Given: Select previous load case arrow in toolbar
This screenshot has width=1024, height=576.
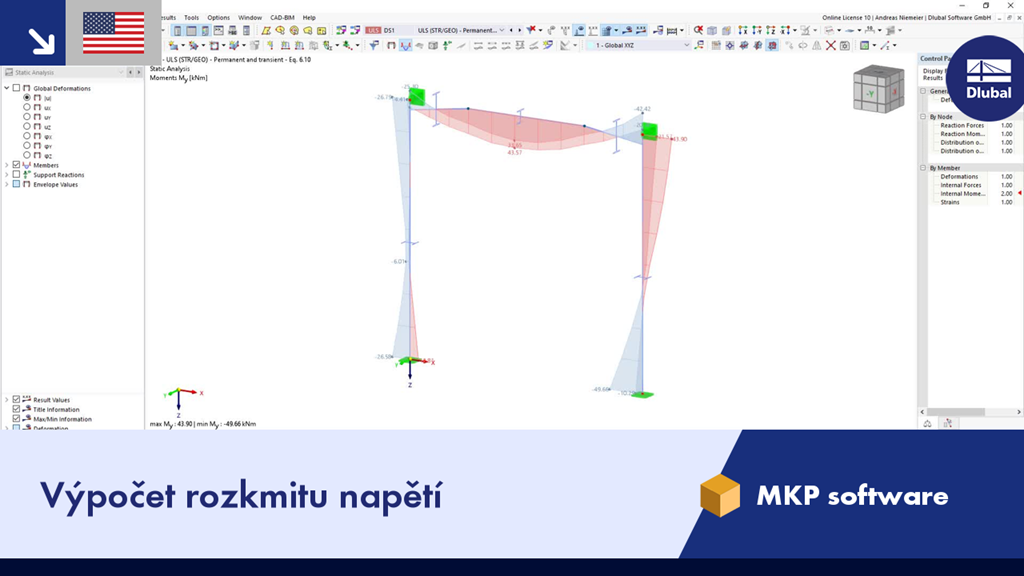Looking at the screenshot, I should point(511,30).
